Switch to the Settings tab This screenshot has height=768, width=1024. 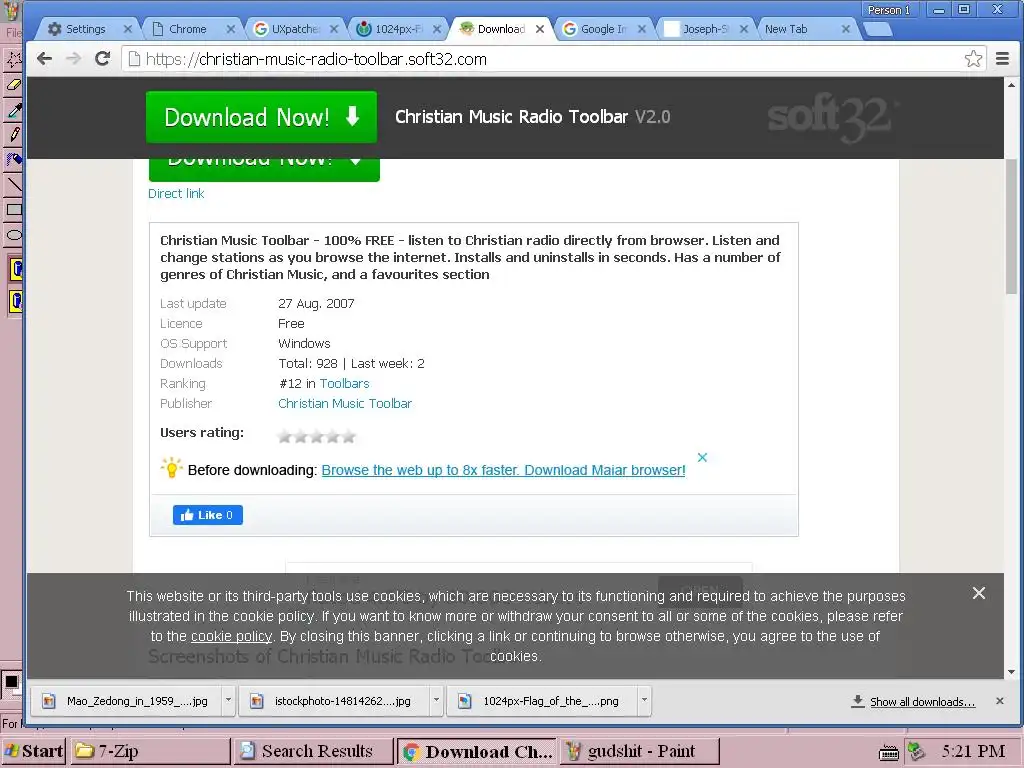point(84,29)
